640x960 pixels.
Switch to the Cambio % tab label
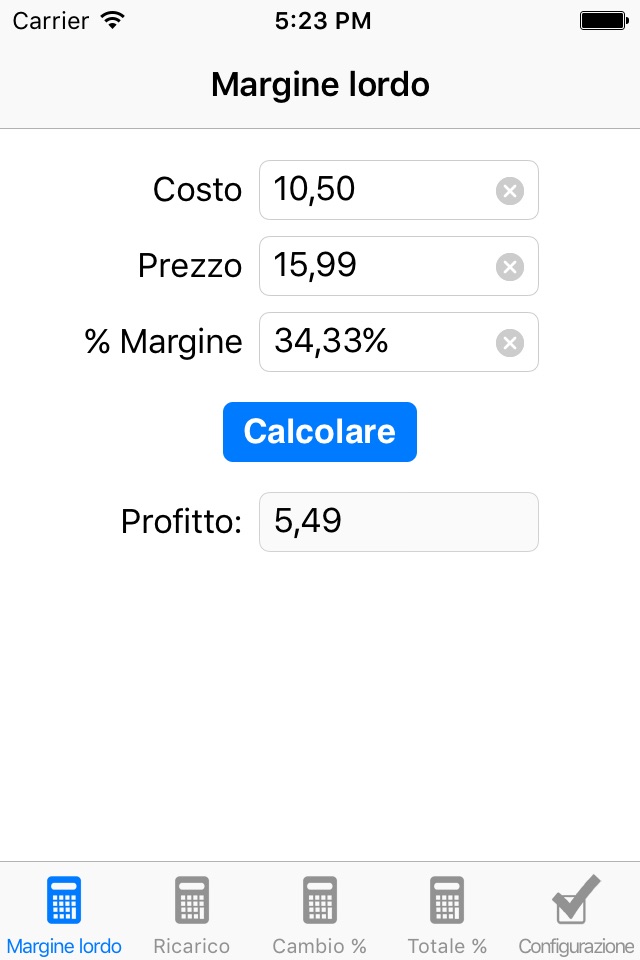(x=320, y=946)
